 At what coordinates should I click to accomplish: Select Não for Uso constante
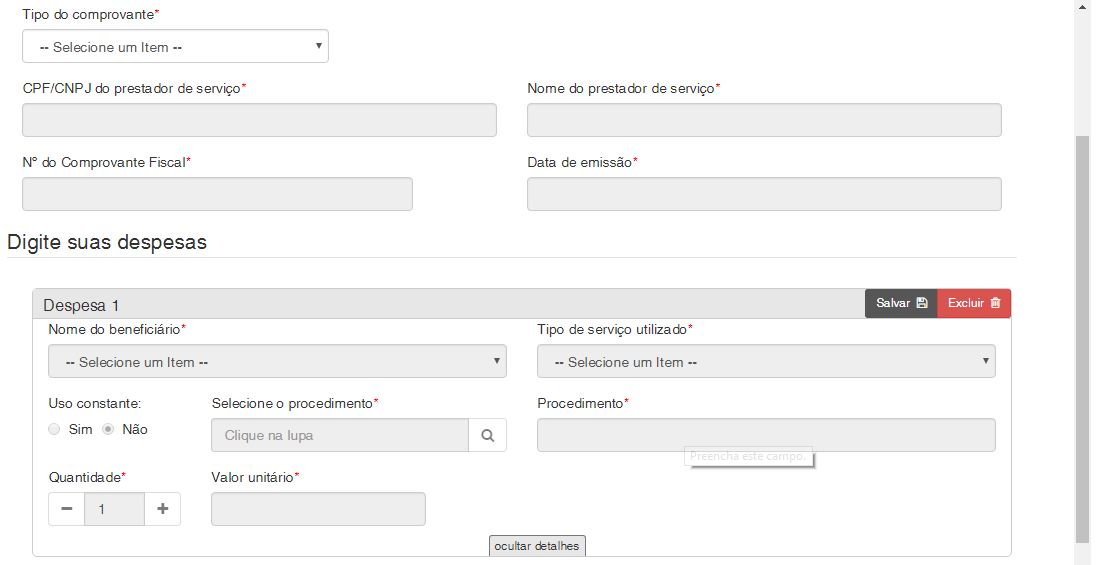point(109,429)
